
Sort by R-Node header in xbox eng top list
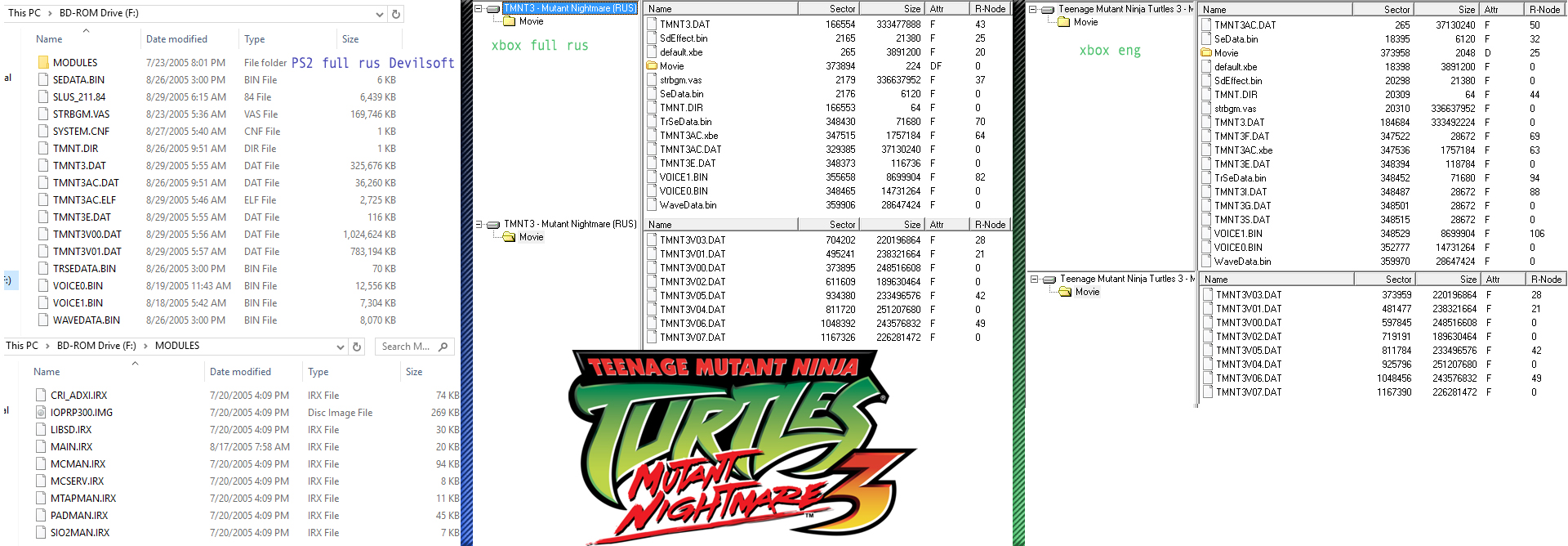tap(1544, 10)
